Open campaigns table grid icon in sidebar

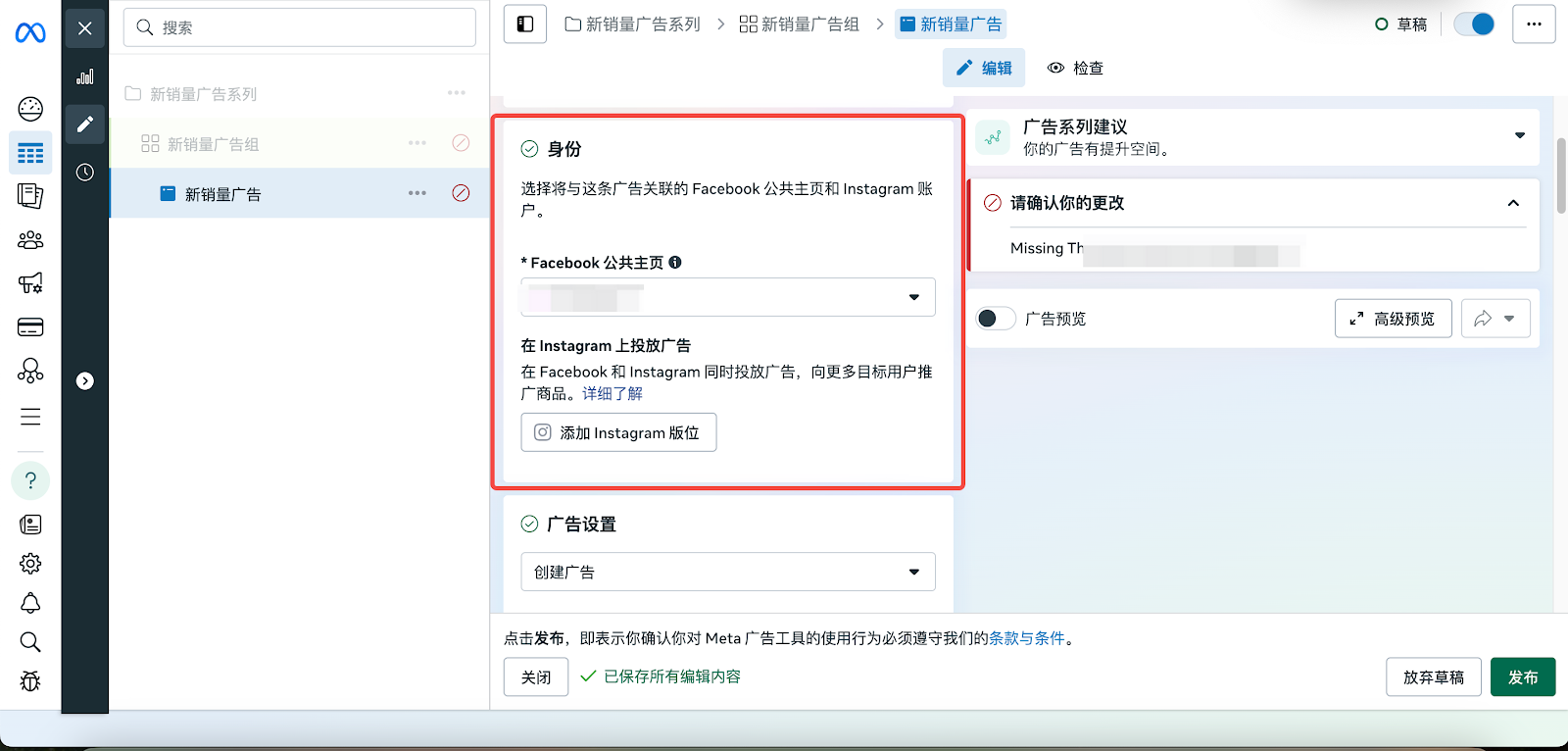pyautogui.click(x=30, y=153)
